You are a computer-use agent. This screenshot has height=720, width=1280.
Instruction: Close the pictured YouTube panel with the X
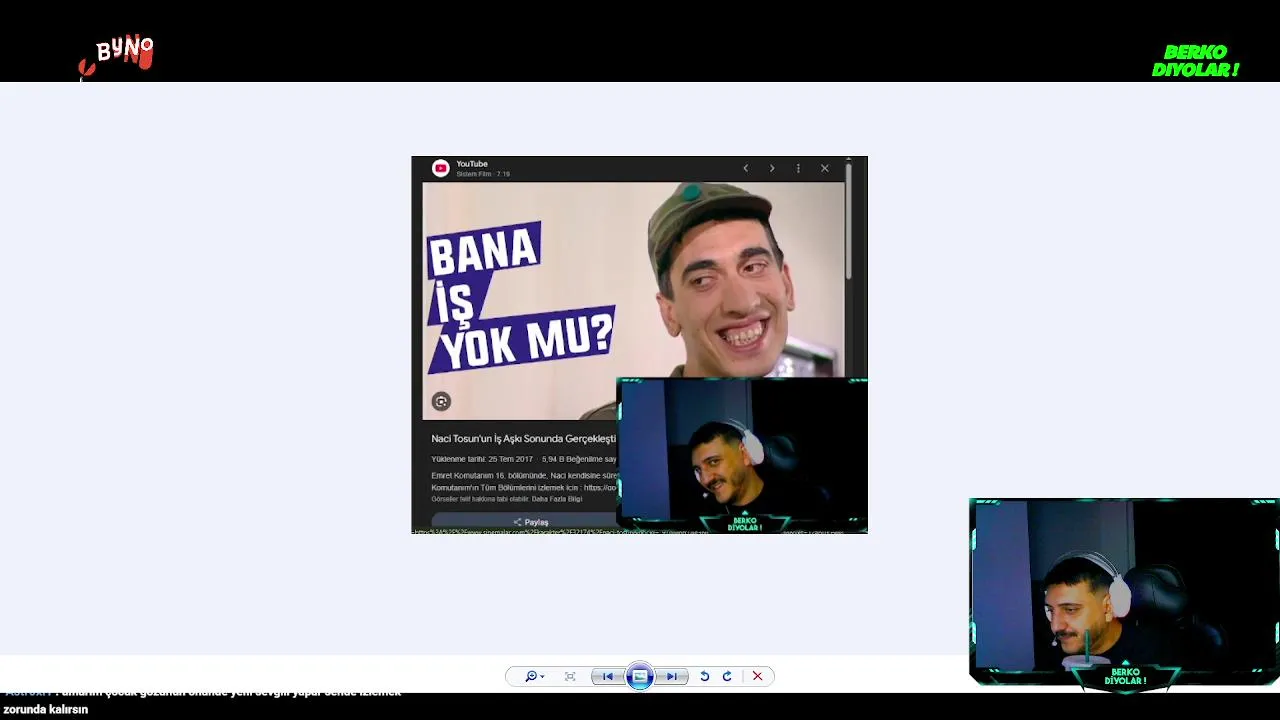point(825,168)
